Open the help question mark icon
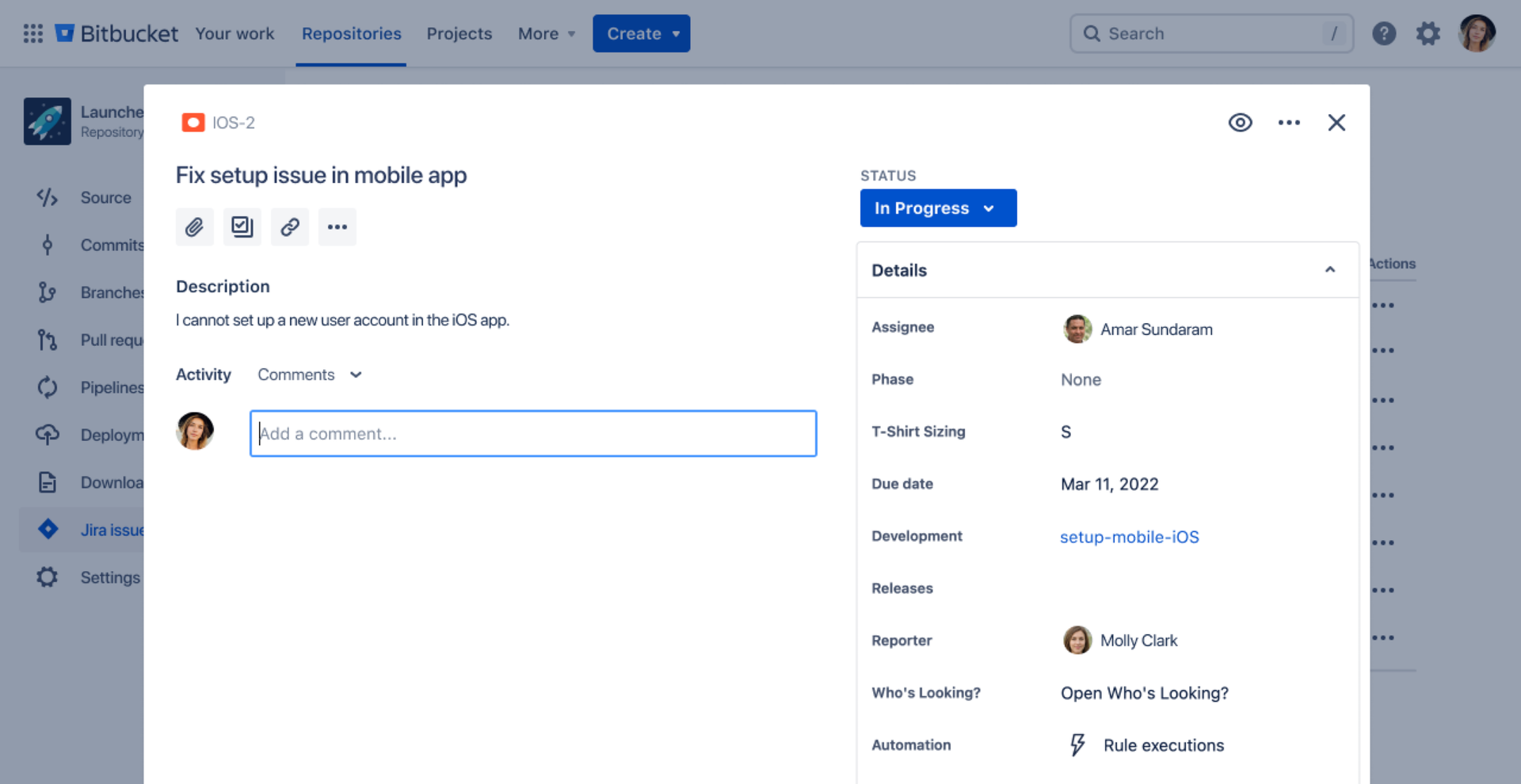The image size is (1521, 784). (1383, 33)
